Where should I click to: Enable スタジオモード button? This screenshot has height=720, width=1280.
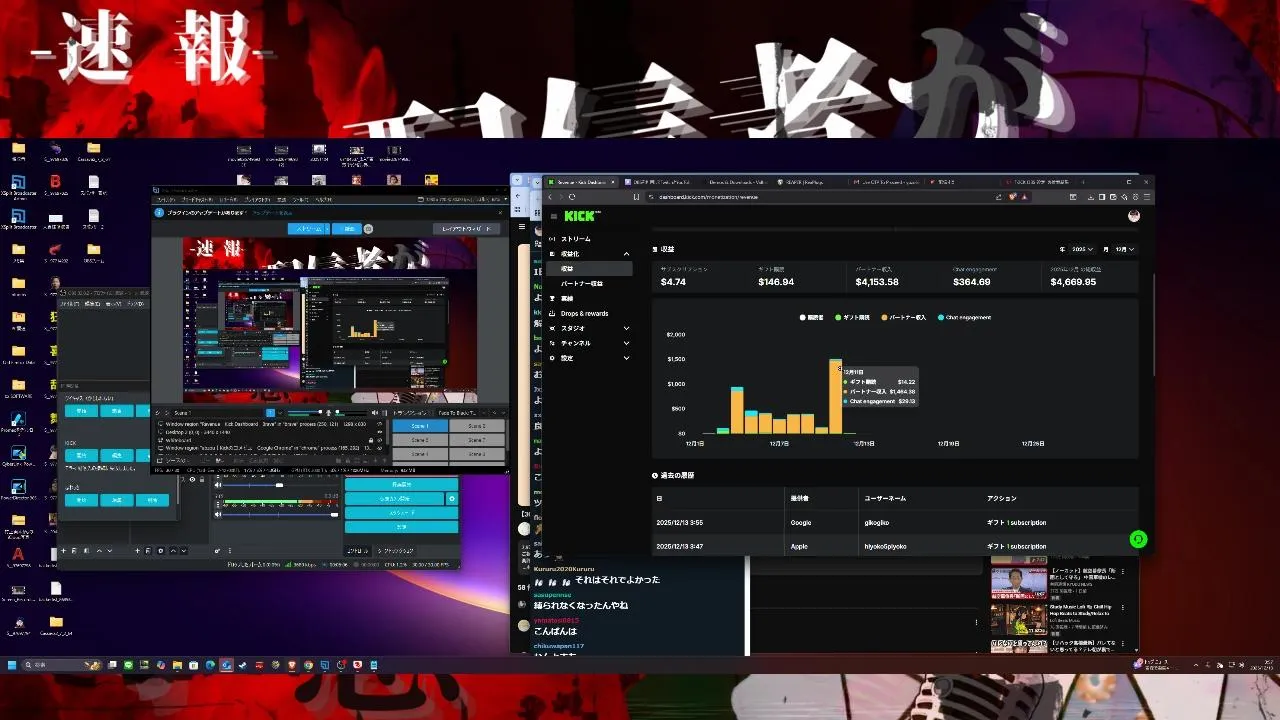coord(401,512)
